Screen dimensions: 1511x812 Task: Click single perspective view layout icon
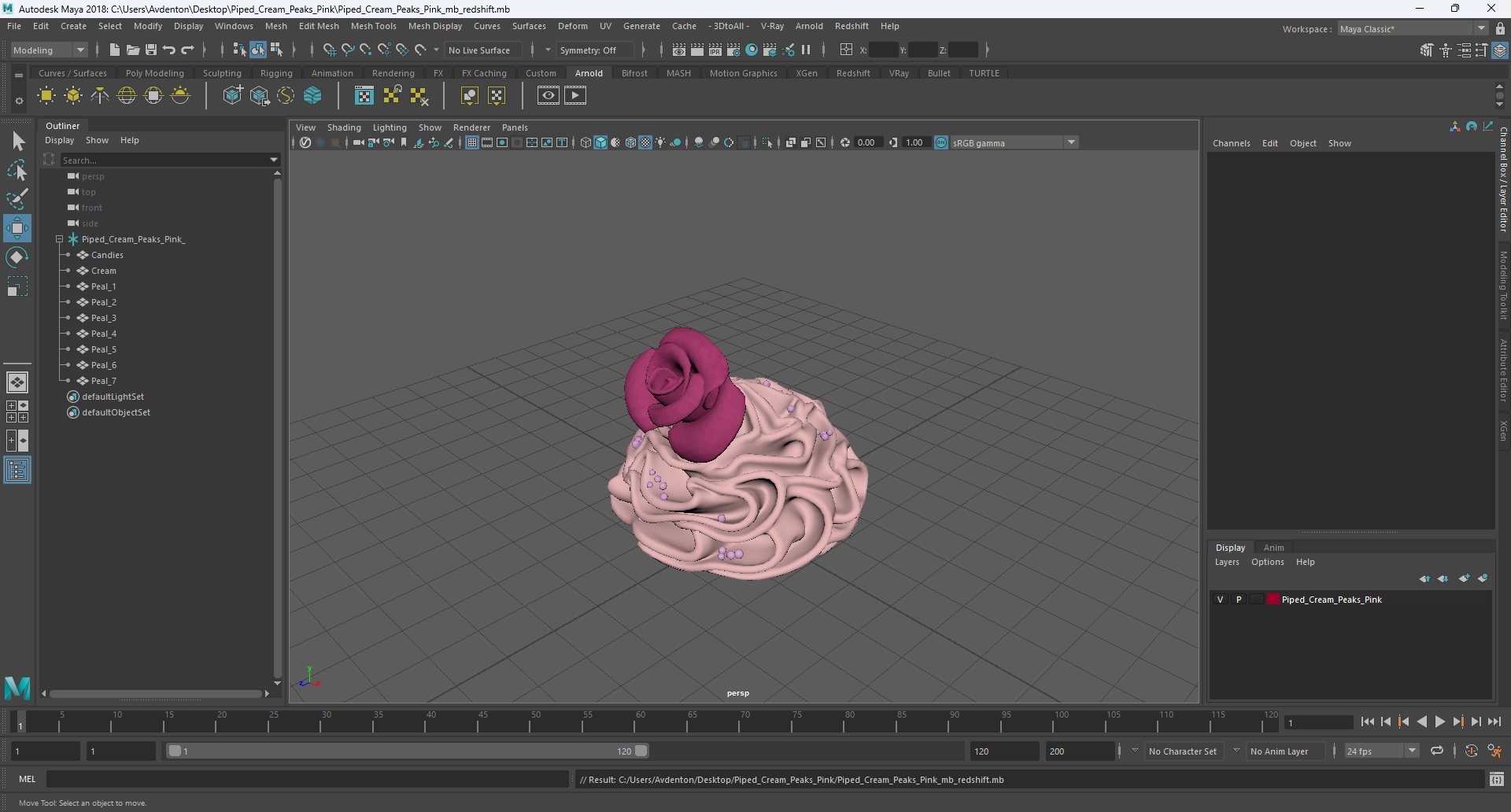17,382
